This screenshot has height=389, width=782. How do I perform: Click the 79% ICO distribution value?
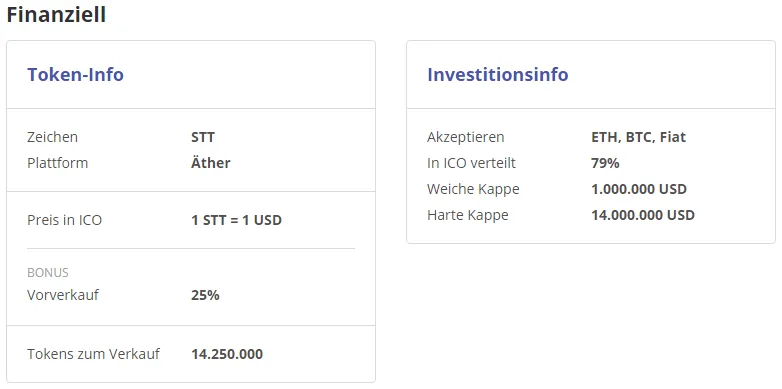click(x=605, y=163)
